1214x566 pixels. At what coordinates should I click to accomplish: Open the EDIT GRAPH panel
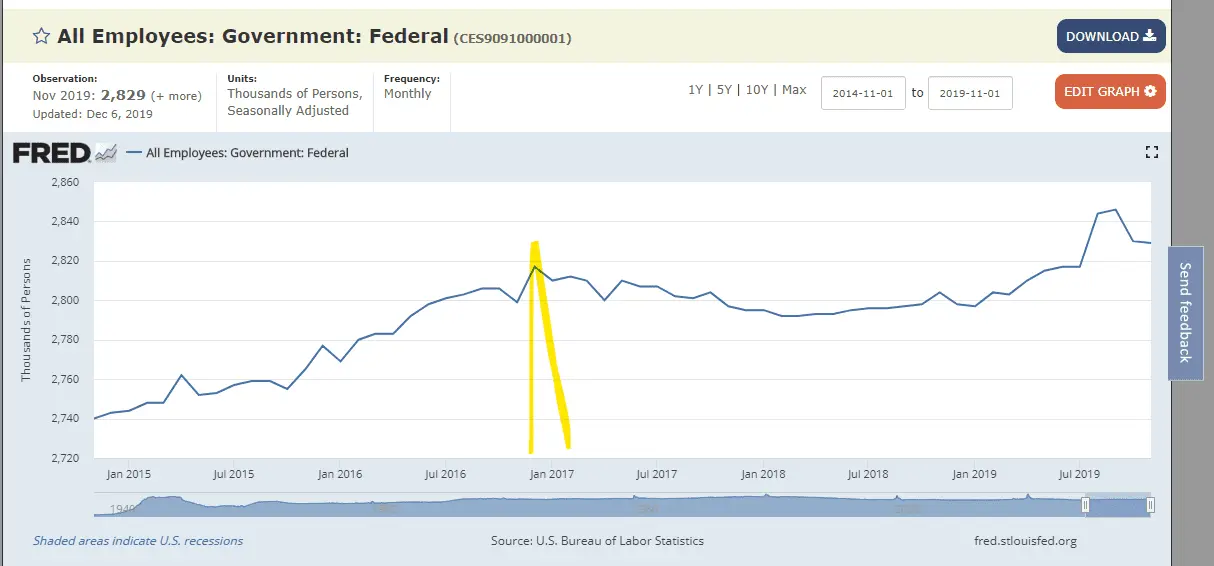(1109, 92)
